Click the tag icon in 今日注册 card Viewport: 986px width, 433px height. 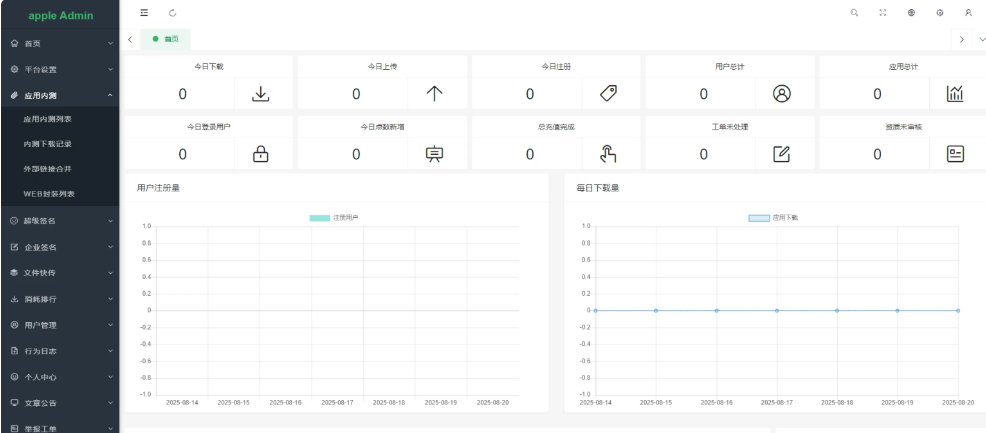606,94
